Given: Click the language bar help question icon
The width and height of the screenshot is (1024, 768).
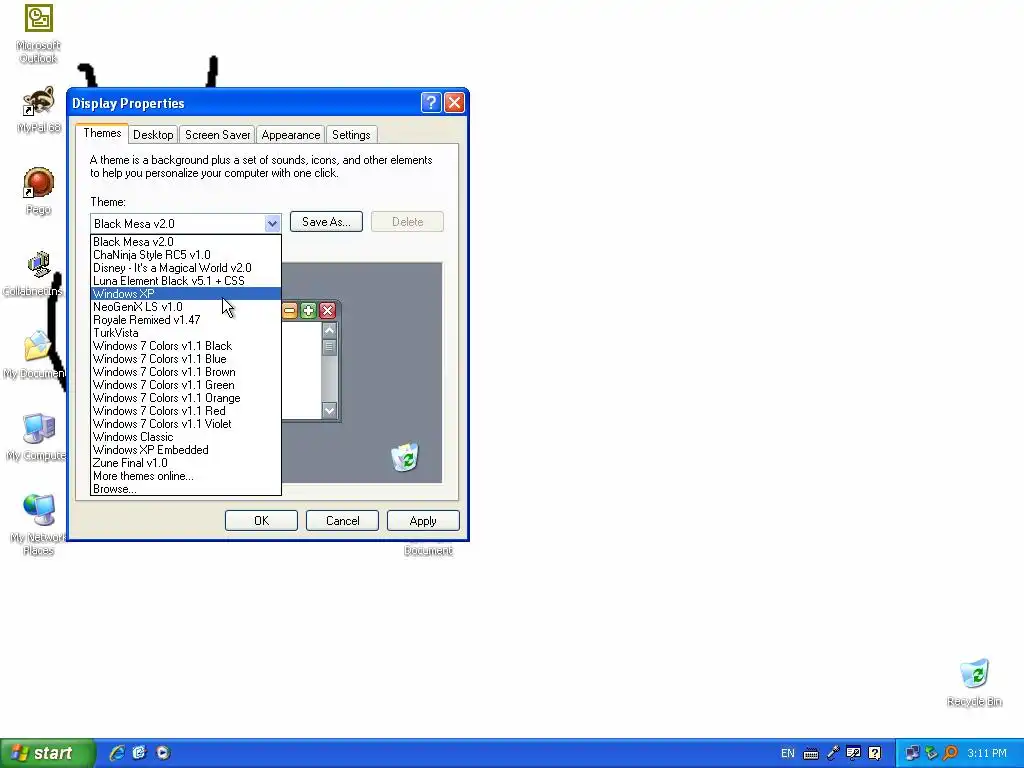Looking at the screenshot, I should [875, 754].
